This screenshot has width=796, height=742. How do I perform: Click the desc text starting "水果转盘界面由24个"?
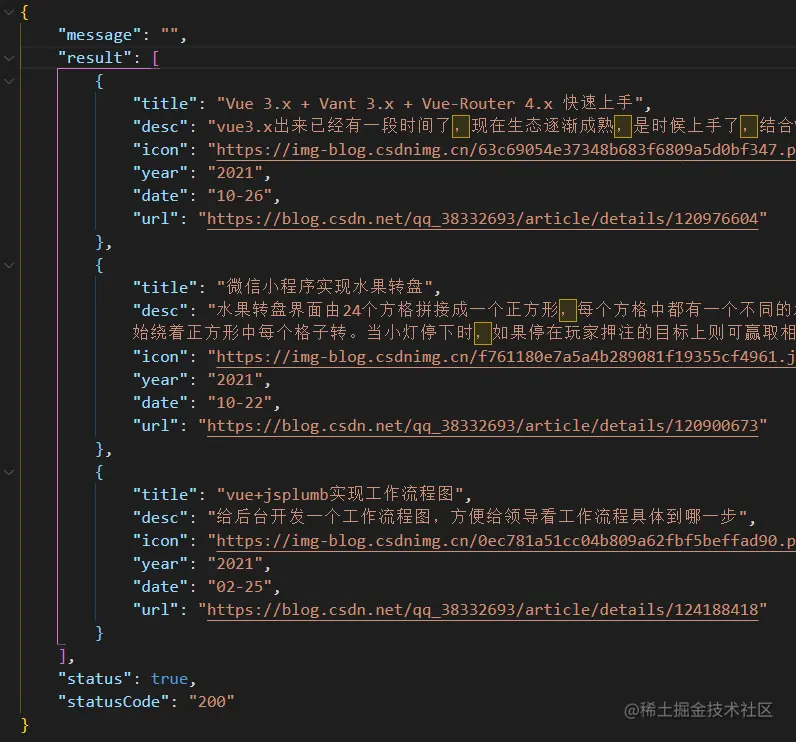[x=502, y=311]
